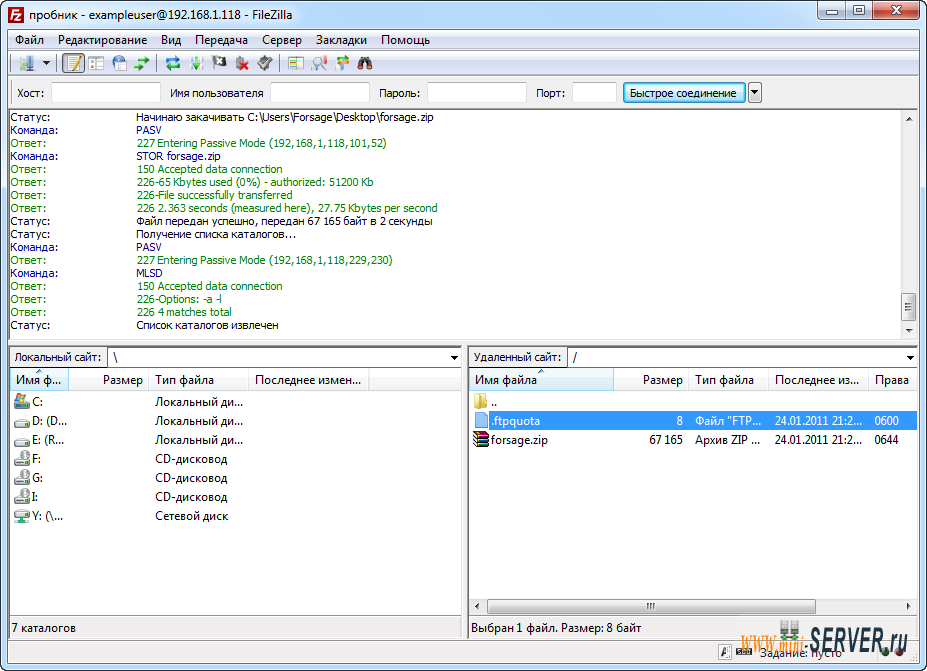Screen dimensions: 927x671
Task: Select the Y: network drive
Action: coord(235,516)
